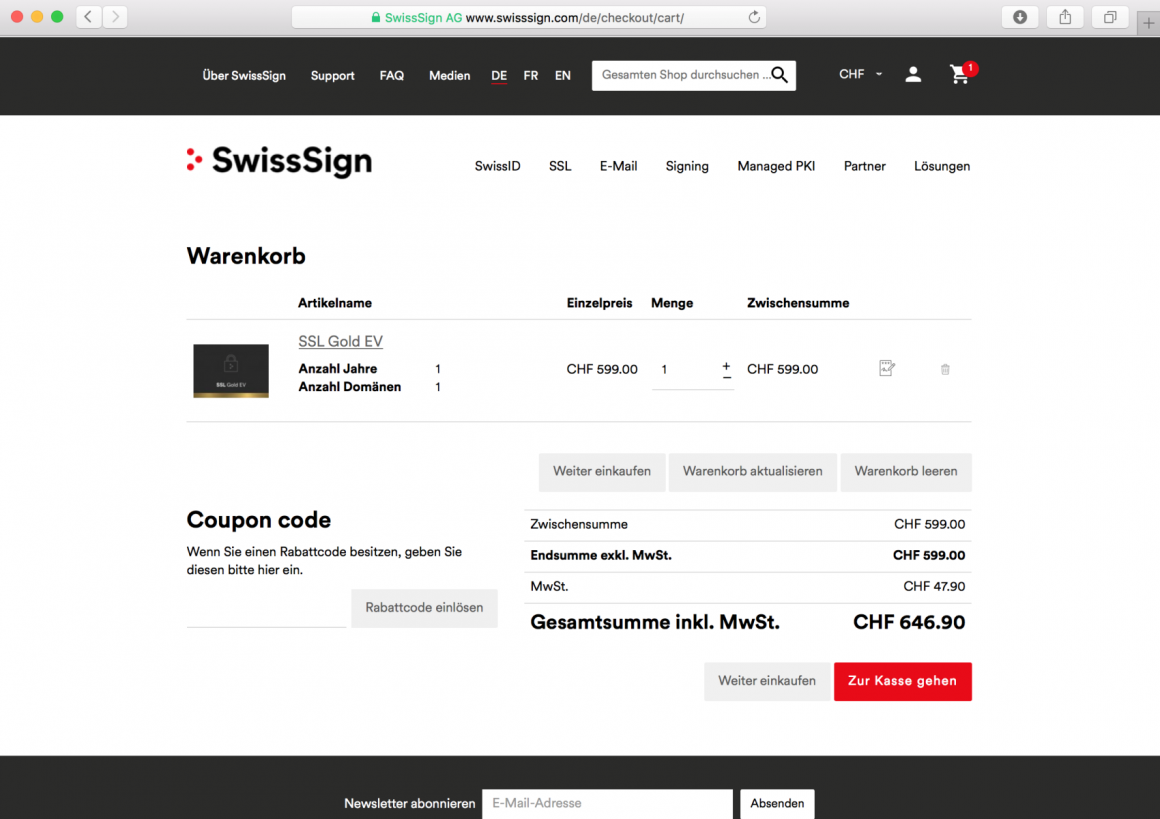Screen dimensions: 1160x819
Task: Focus the newsletter E-Mail-Adresse field
Action: point(607,803)
